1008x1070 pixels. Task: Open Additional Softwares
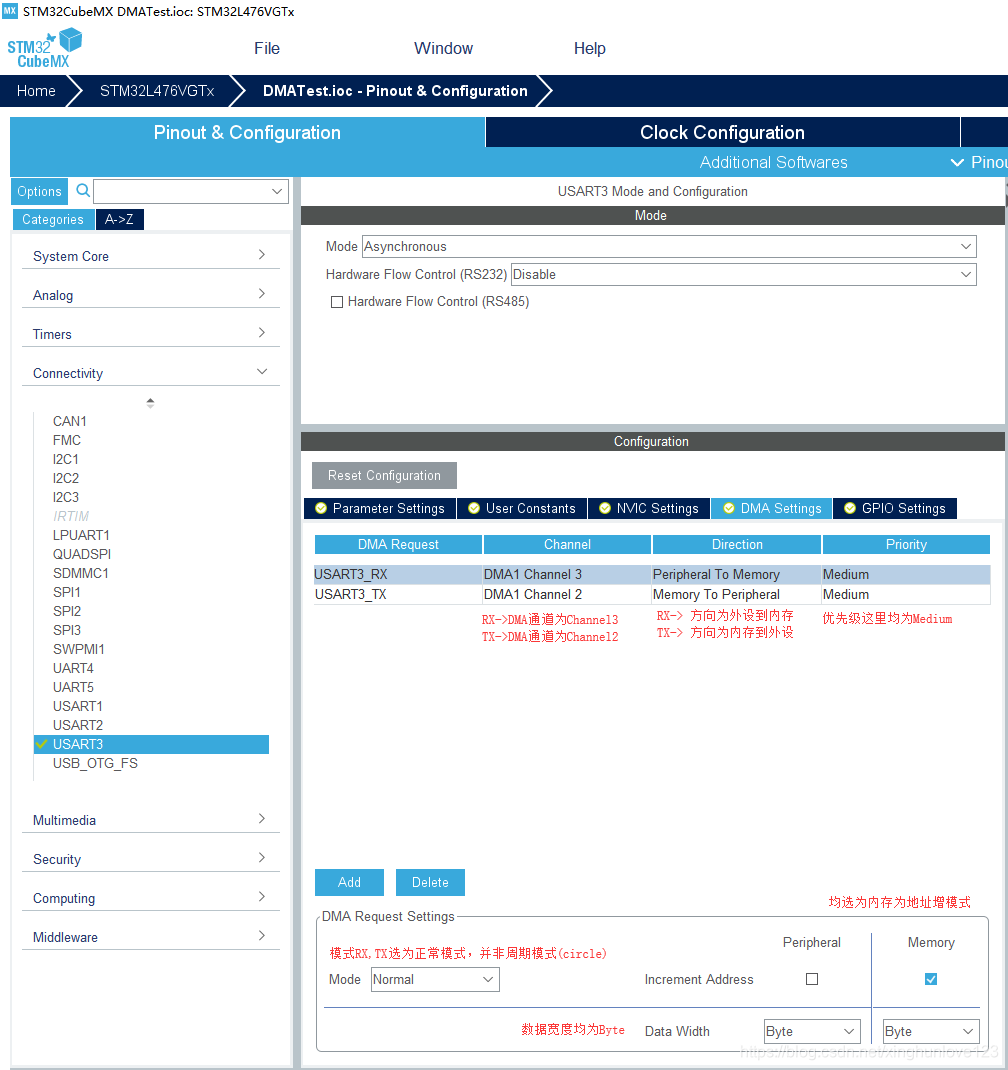tap(773, 162)
